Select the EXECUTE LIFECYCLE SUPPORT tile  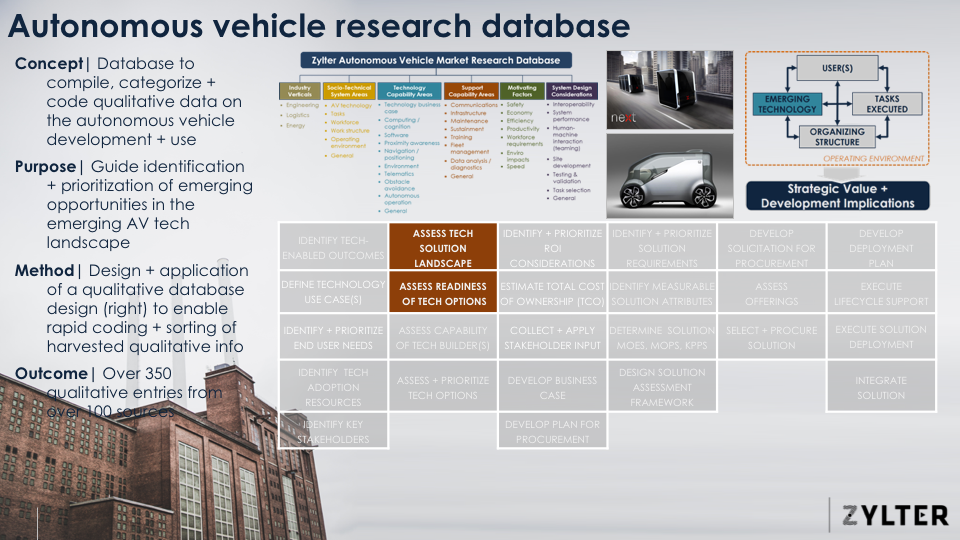coord(881,292)
